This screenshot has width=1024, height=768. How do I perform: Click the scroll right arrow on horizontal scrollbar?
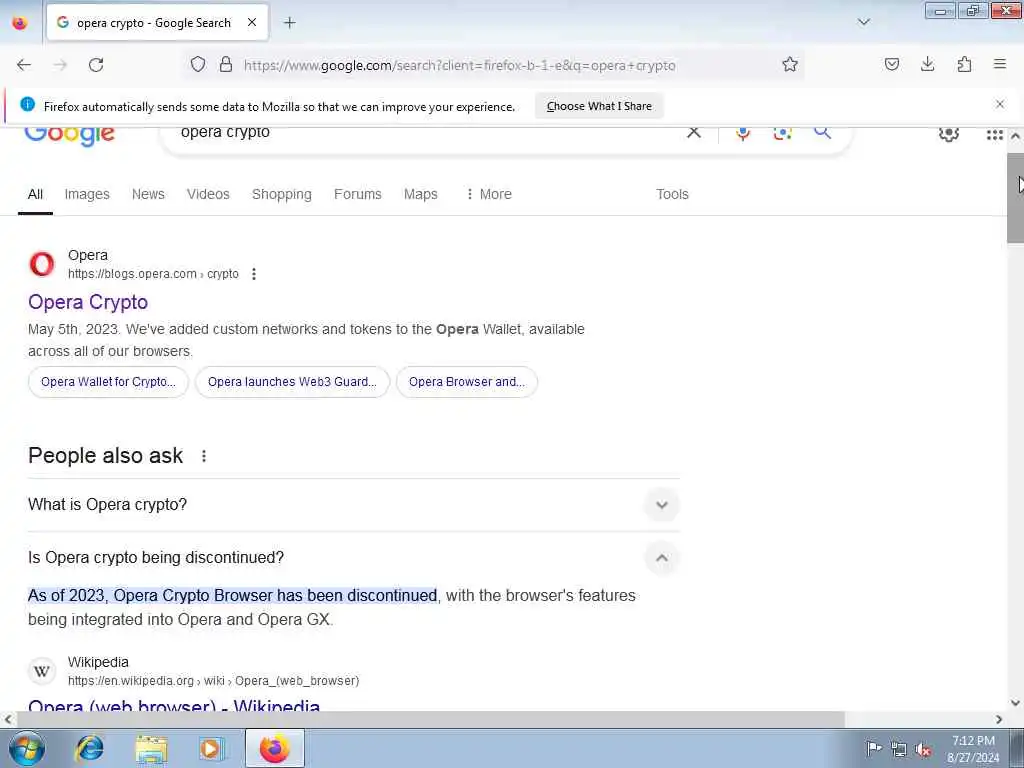(x=999, y=720)
